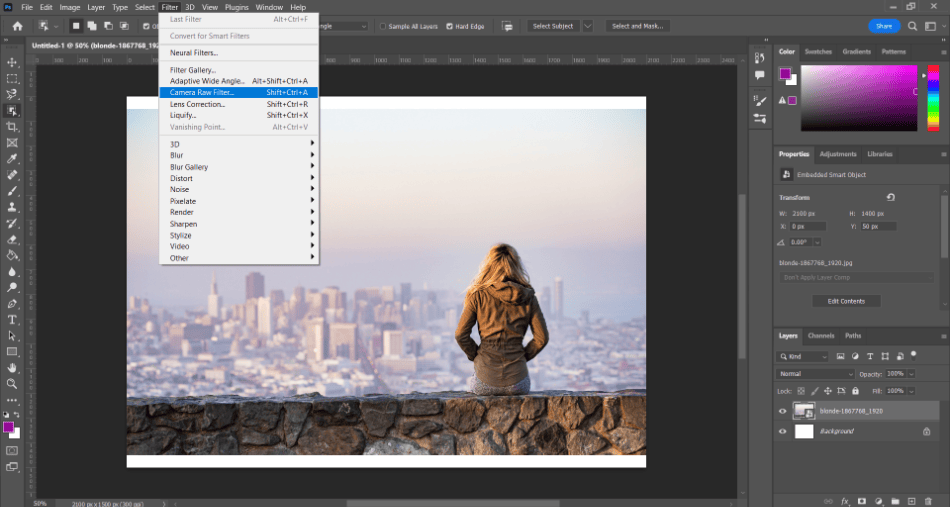The image size is (950, 507).
Task: Click the Select and Mask button
Action: point(637,26)
